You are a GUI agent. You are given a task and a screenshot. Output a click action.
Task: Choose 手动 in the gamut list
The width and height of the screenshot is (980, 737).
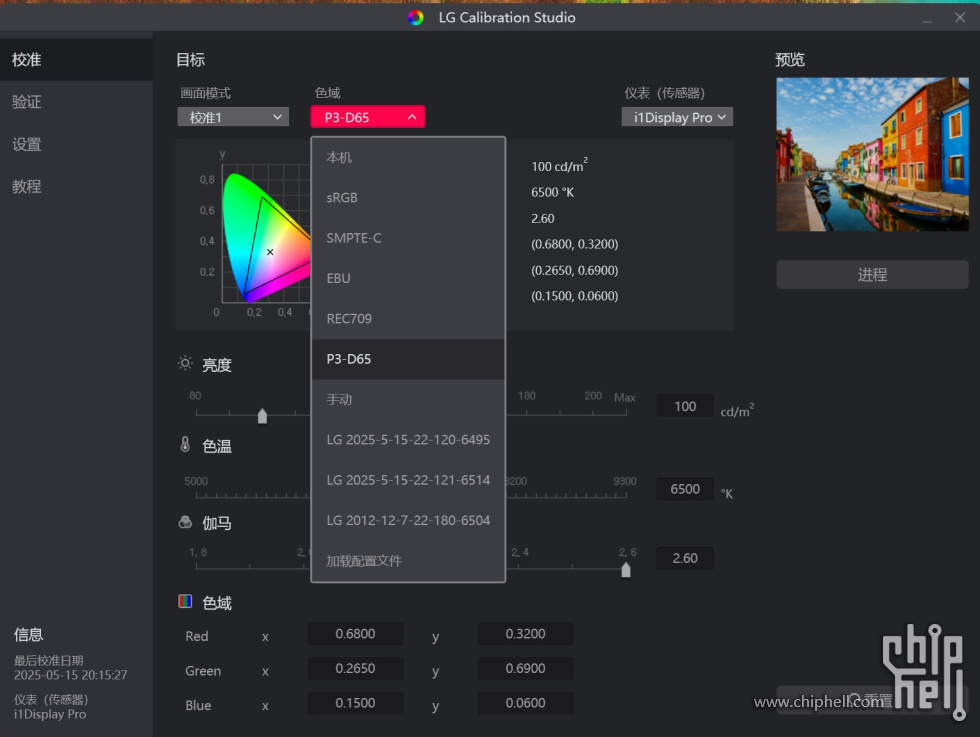pyautogui.click(x=408, y=399)
